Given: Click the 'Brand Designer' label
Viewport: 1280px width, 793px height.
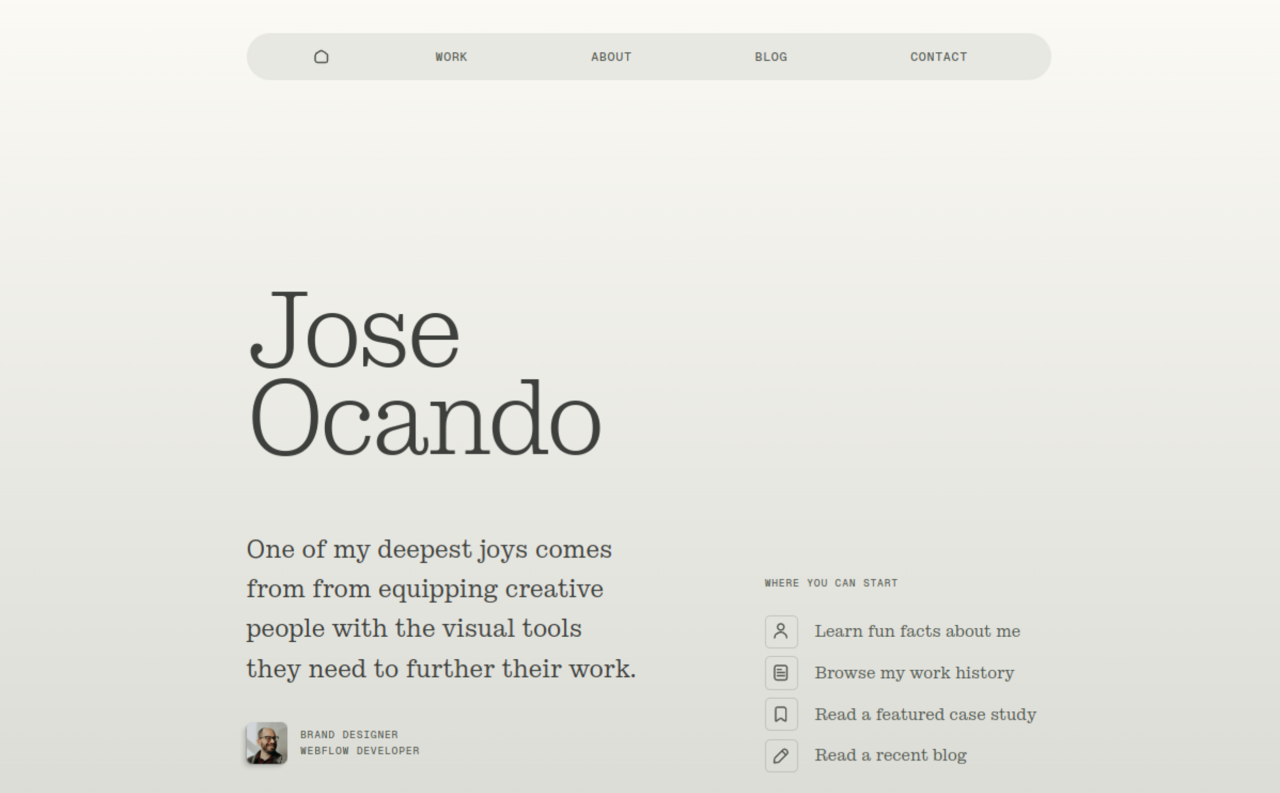Looking at the screenshot, I should 349,735.
